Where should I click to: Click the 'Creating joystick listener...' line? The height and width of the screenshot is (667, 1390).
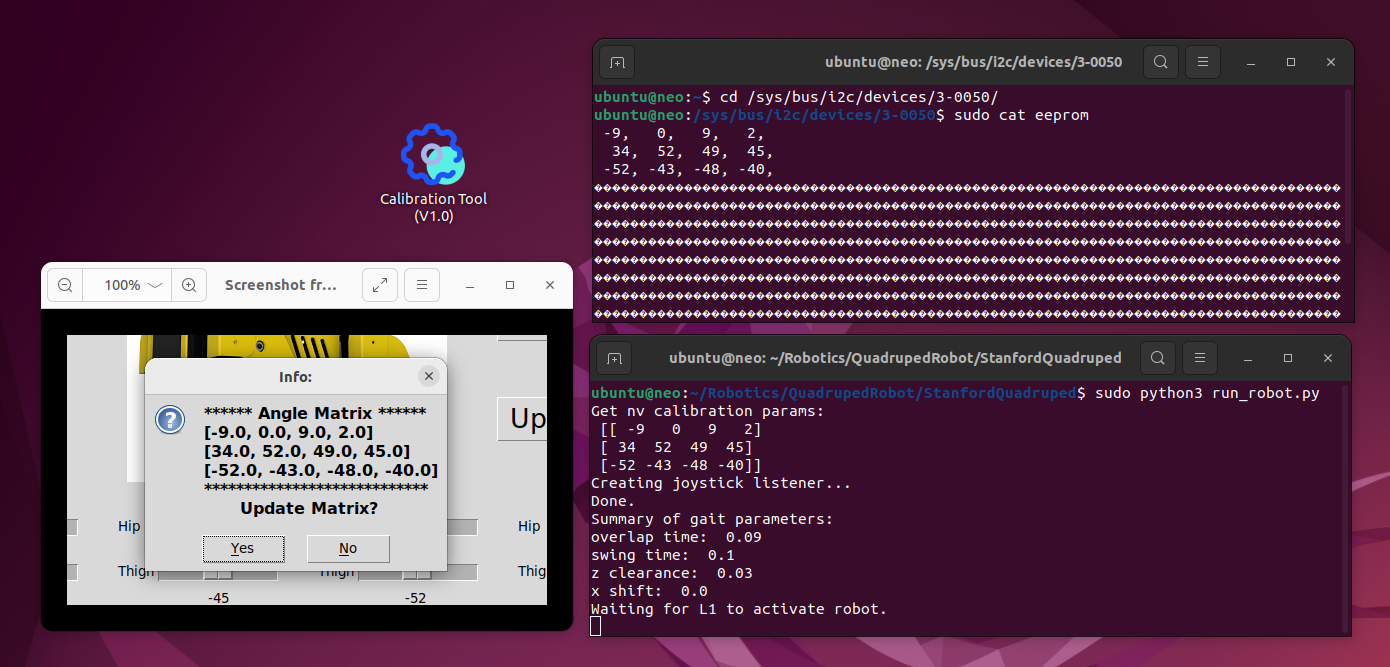[721, 483]
